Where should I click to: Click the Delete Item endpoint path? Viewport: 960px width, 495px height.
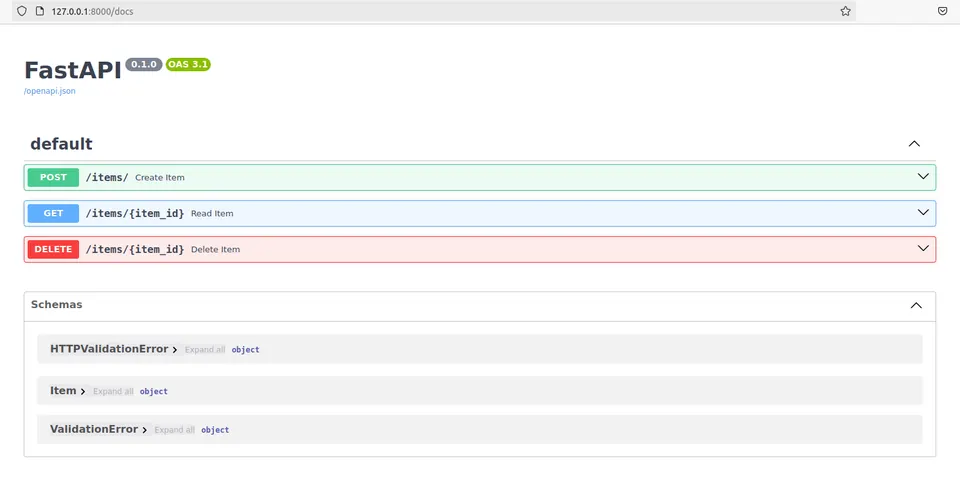click(x=135, y=249)
